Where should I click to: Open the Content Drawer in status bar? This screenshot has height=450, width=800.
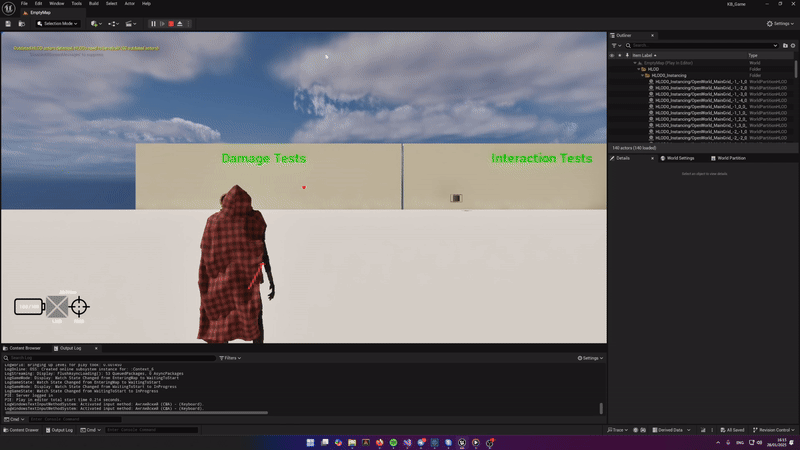click(24, 430)
